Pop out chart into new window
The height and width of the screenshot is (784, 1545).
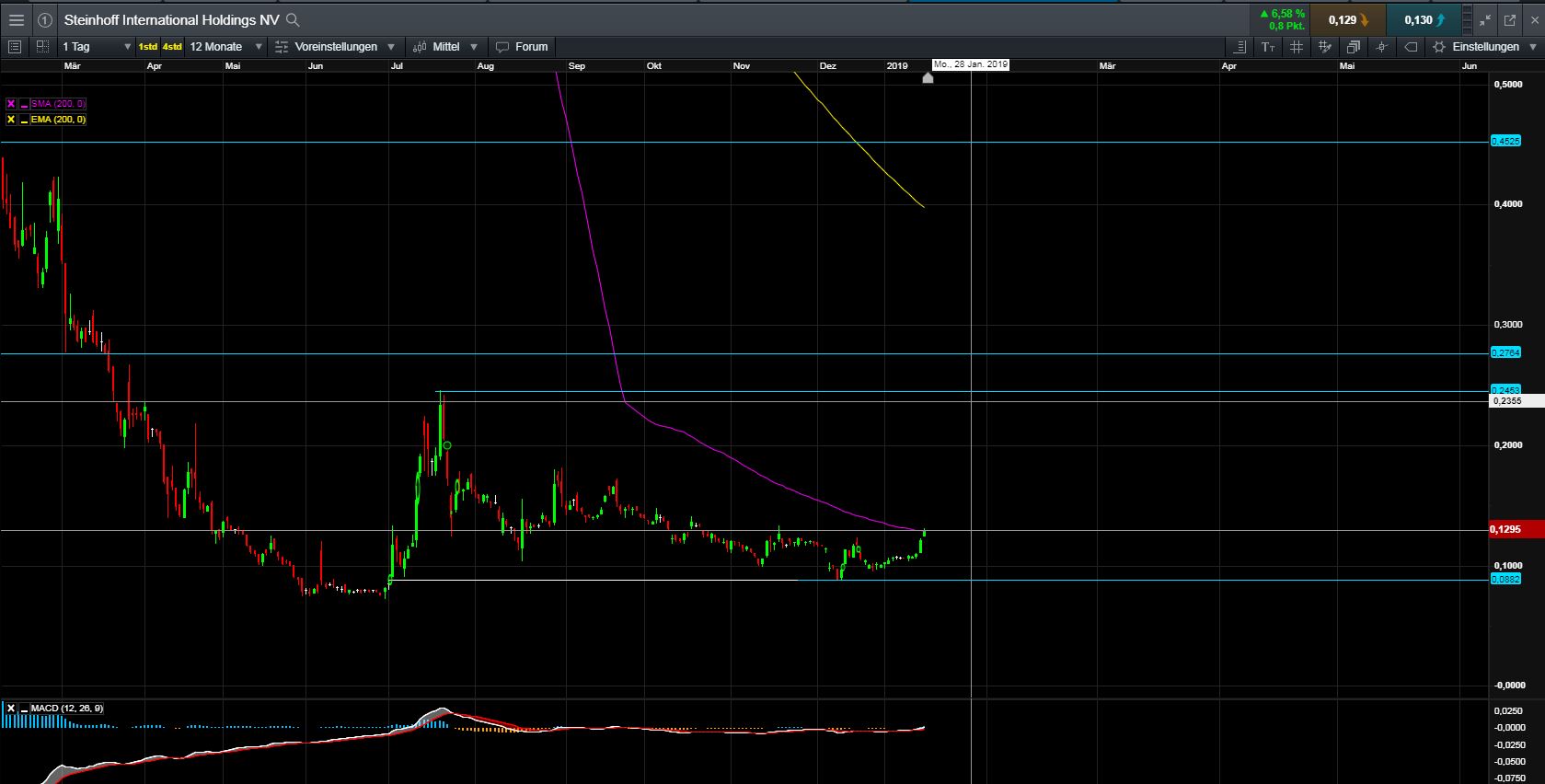[1510, 19]
